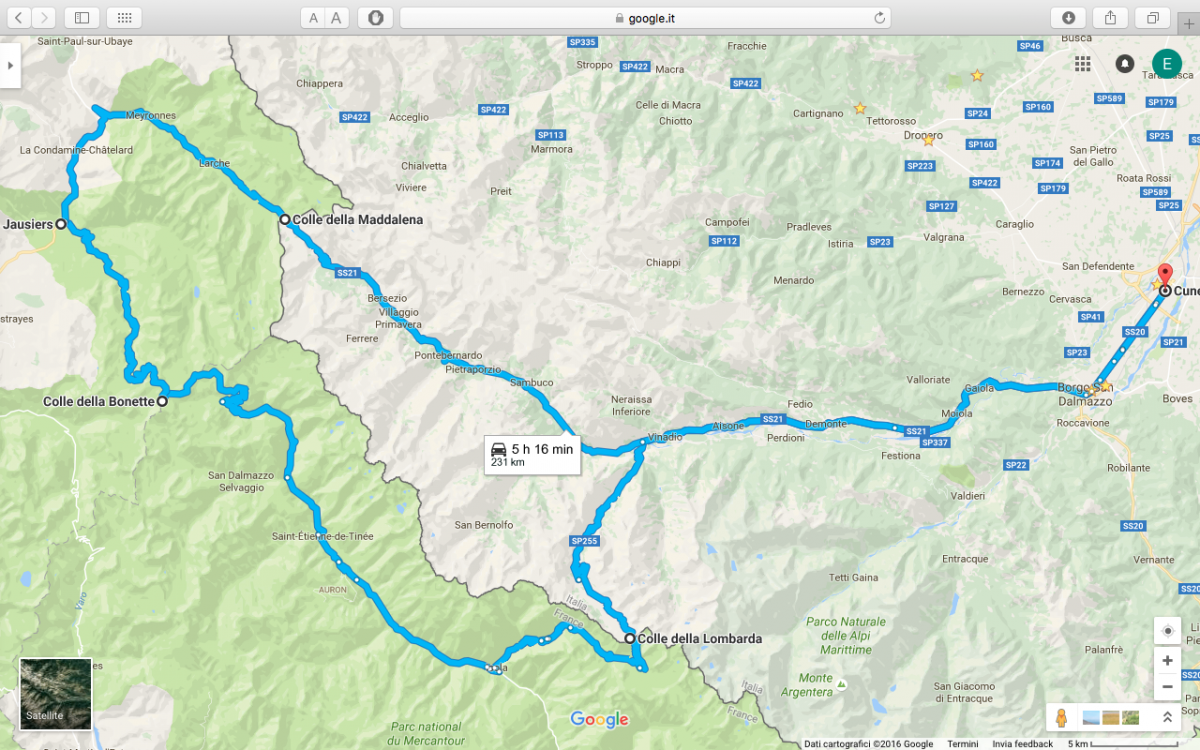Open the green E account avatar
This screenshot has width=1200, height=750.
click(1166, 63)
